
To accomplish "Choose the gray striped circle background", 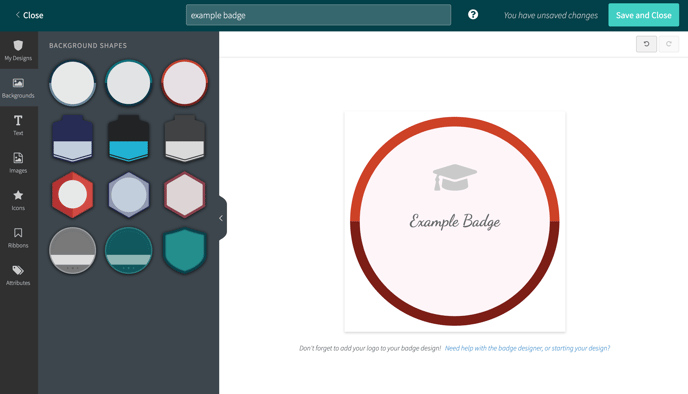I will [72, 251].
